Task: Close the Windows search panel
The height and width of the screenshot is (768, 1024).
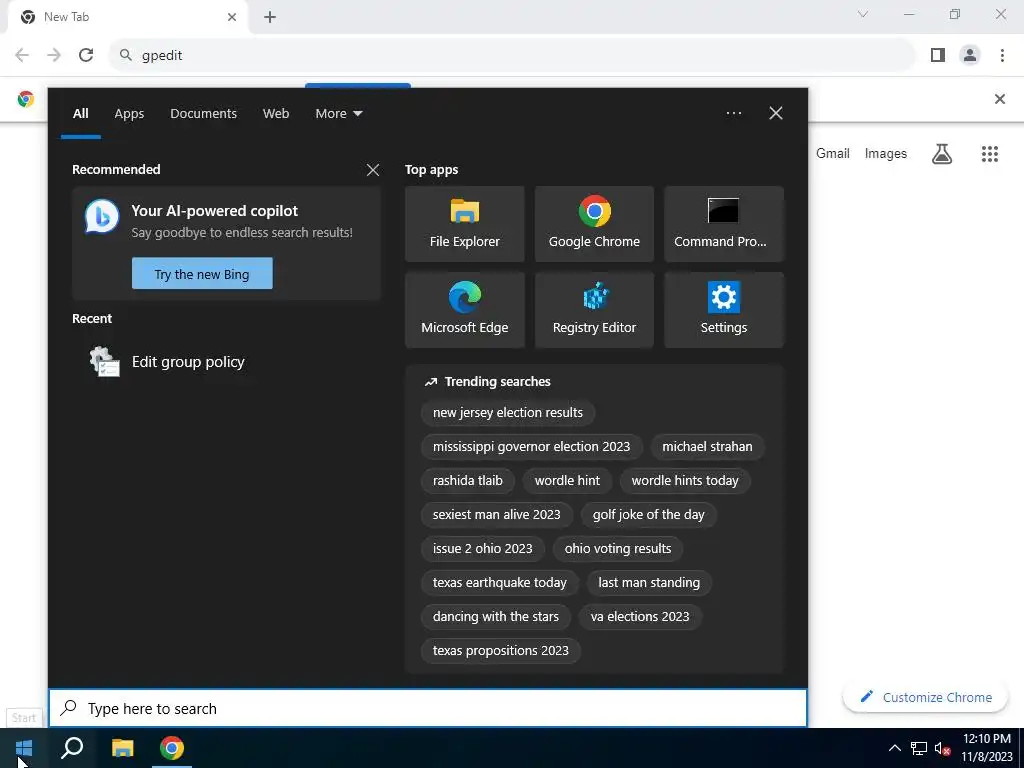Action: [x=776, y=113]
